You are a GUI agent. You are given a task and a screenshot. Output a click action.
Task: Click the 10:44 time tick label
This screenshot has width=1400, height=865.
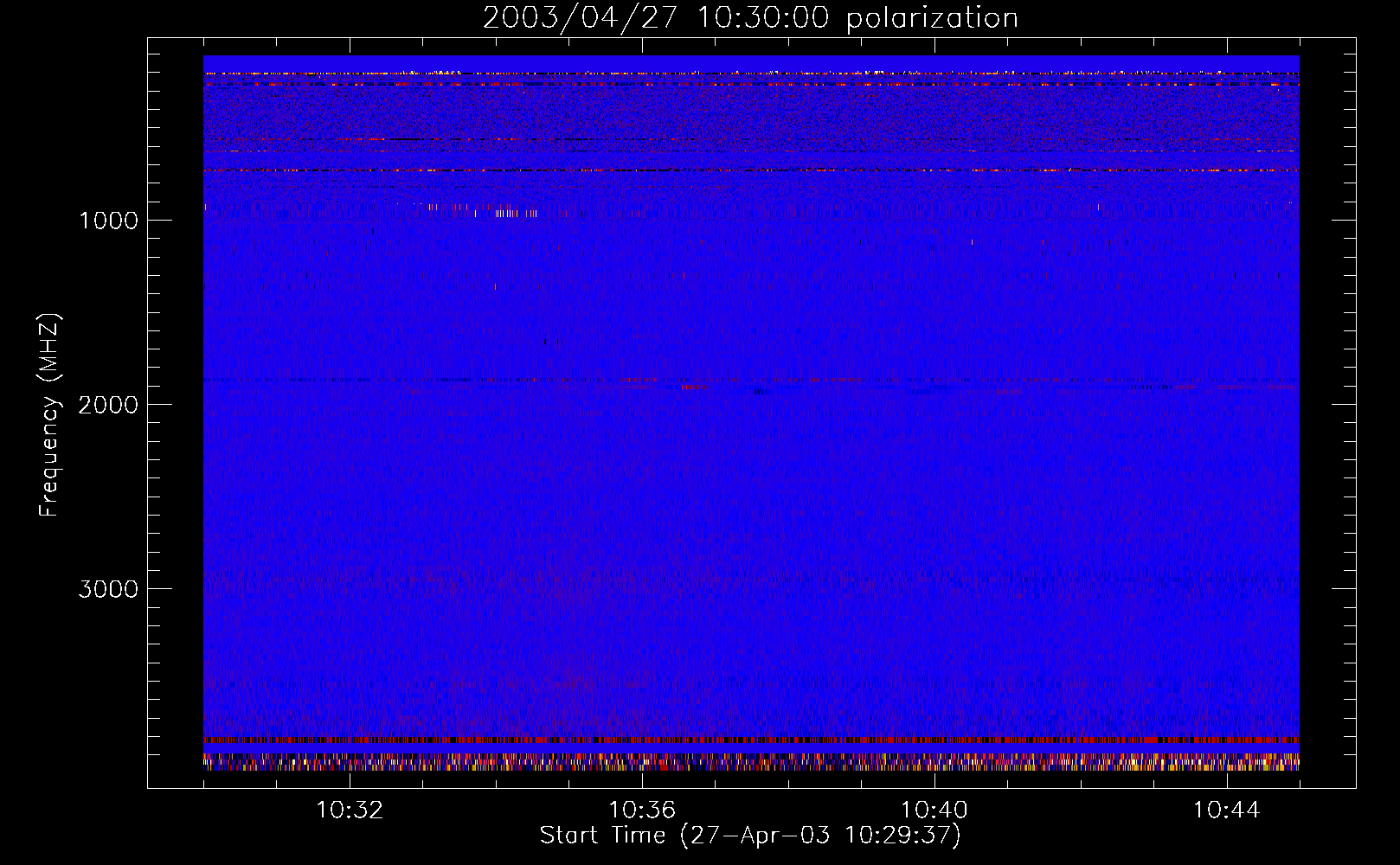1226,811
